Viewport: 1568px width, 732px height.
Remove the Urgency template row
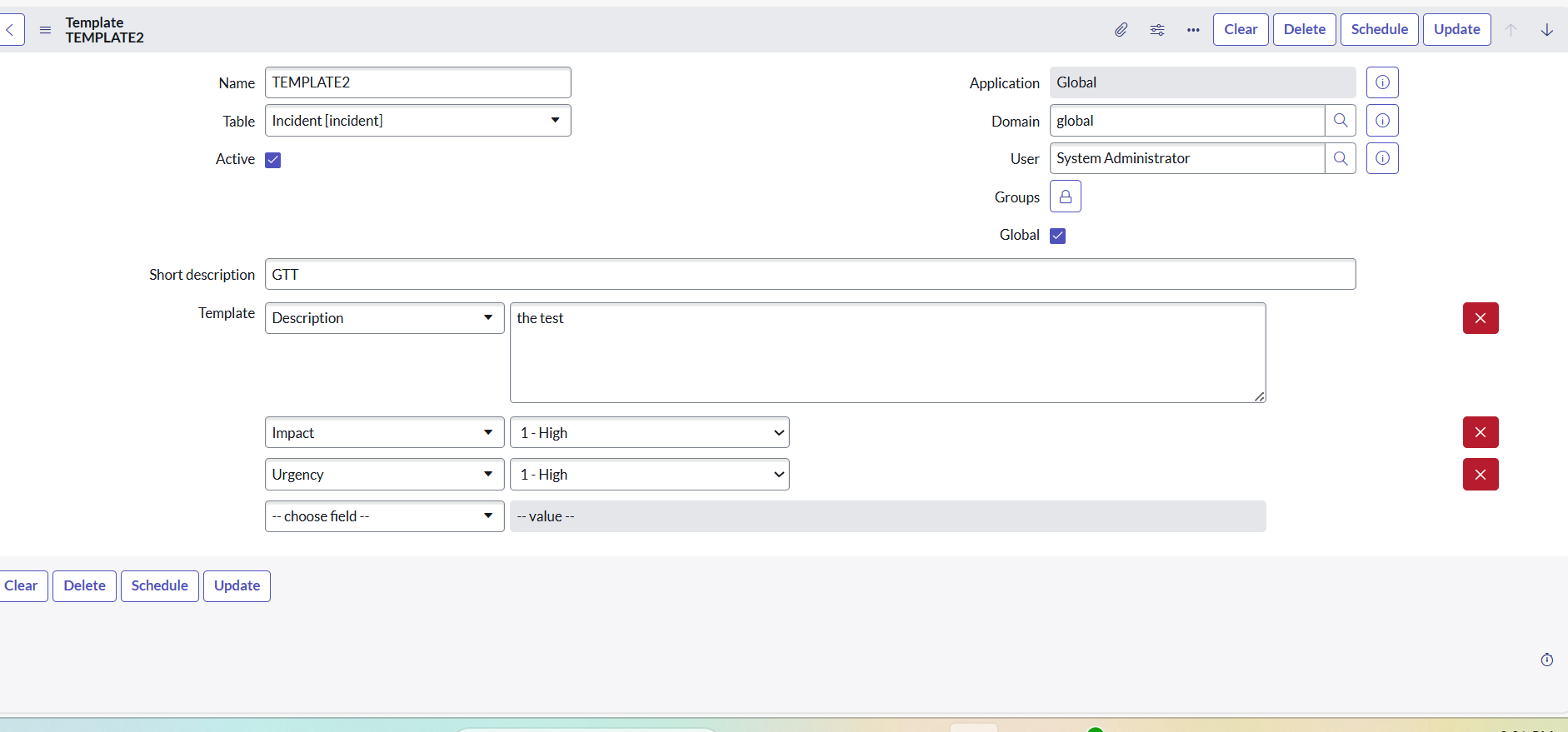point(1481,475)
